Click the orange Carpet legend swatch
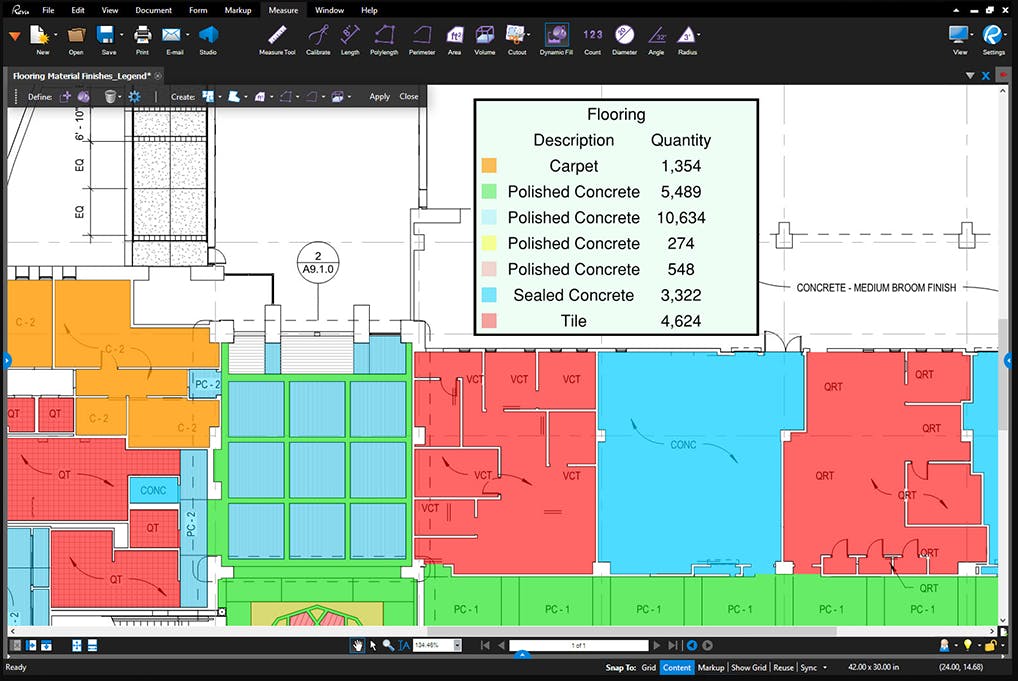The image size is (1018, 681). pyautogui.click(x=489, y=166)
